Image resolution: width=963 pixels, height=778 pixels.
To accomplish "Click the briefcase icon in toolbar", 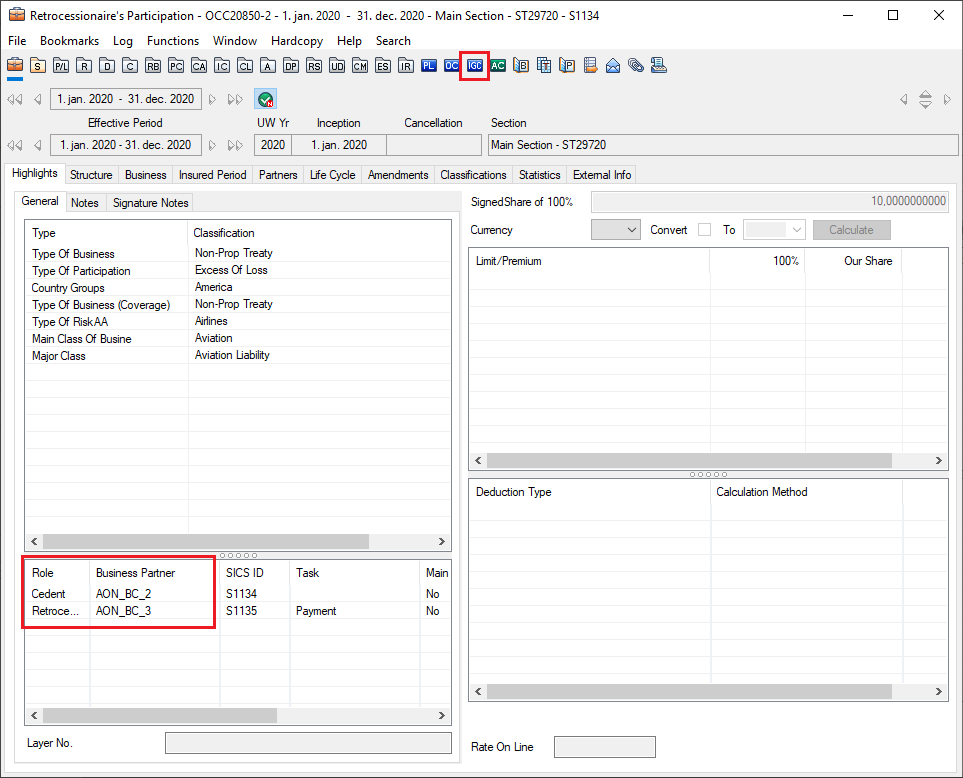I will (15, 66).
